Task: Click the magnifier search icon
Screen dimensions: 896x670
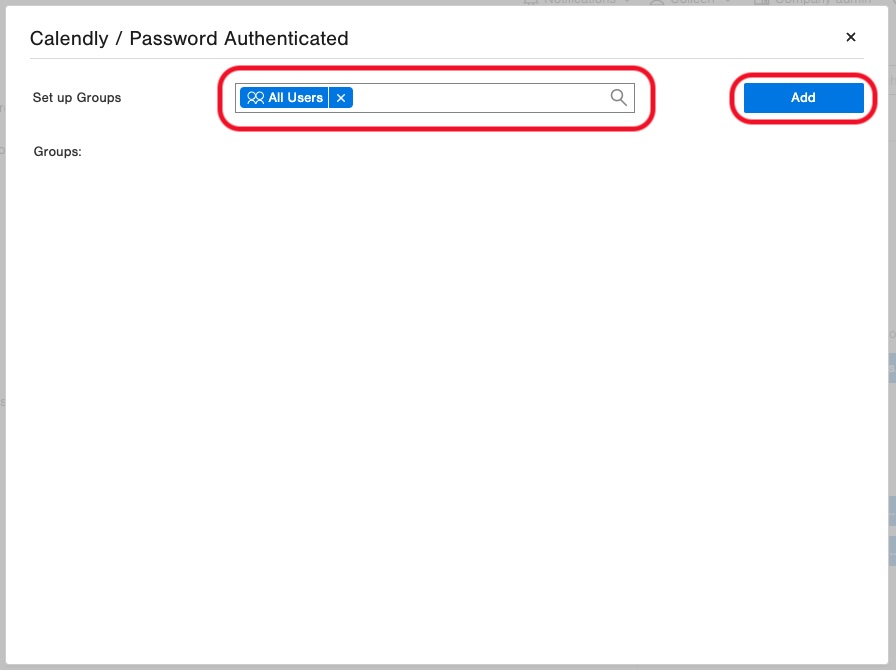Action: (618, 98)
